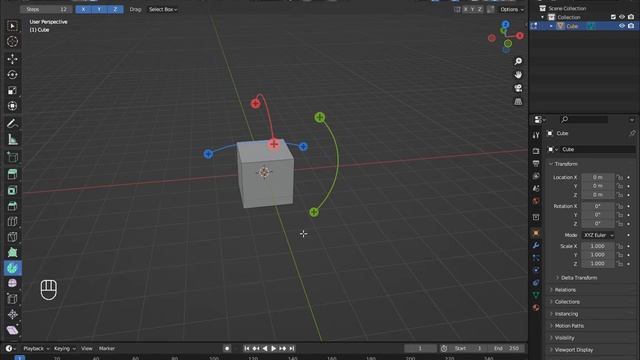640x360 pixels.
Task: Open rotation Mode XYZ Euler dropdown
Action: tap(598, 235)
